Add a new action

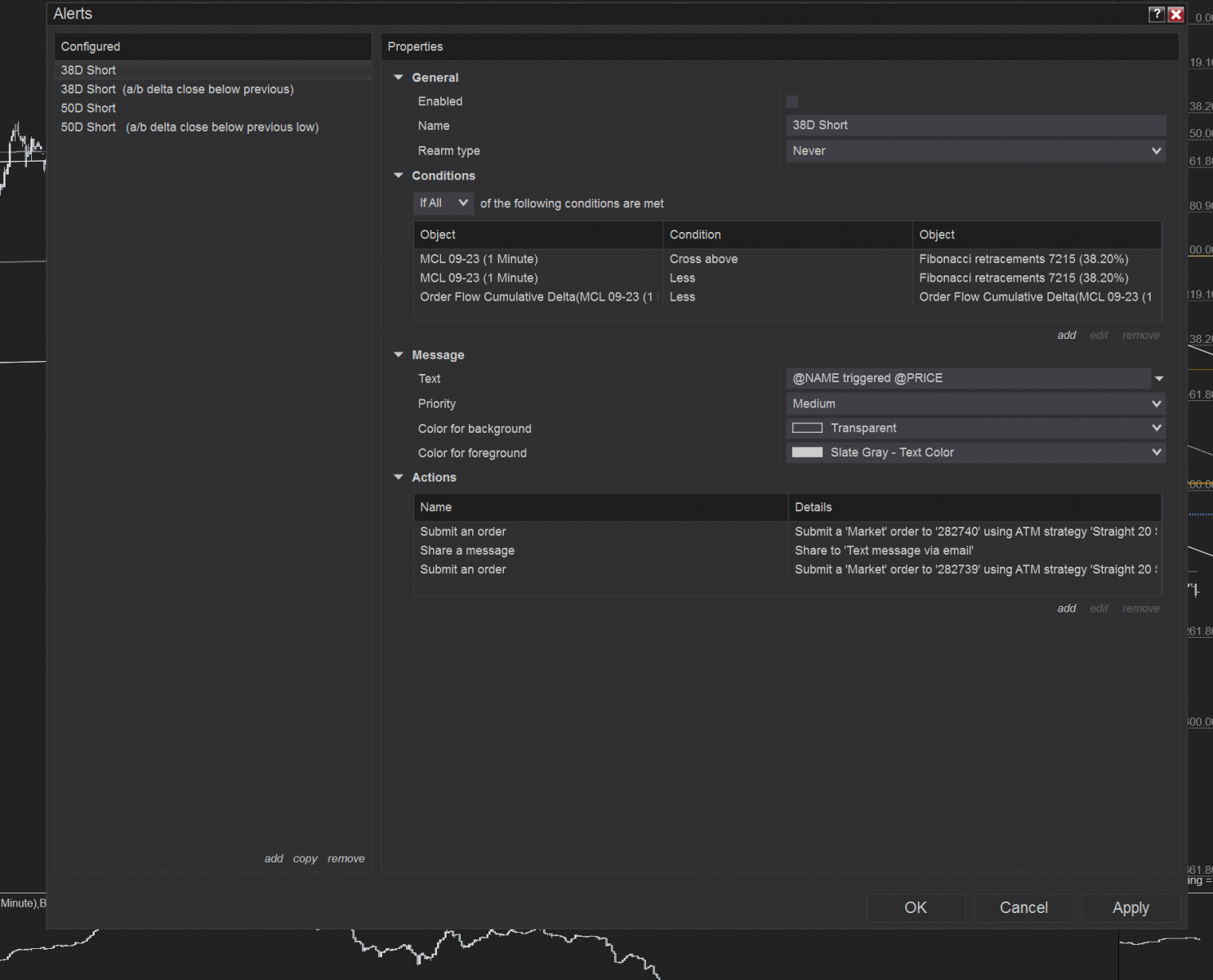pos(1067,608)
